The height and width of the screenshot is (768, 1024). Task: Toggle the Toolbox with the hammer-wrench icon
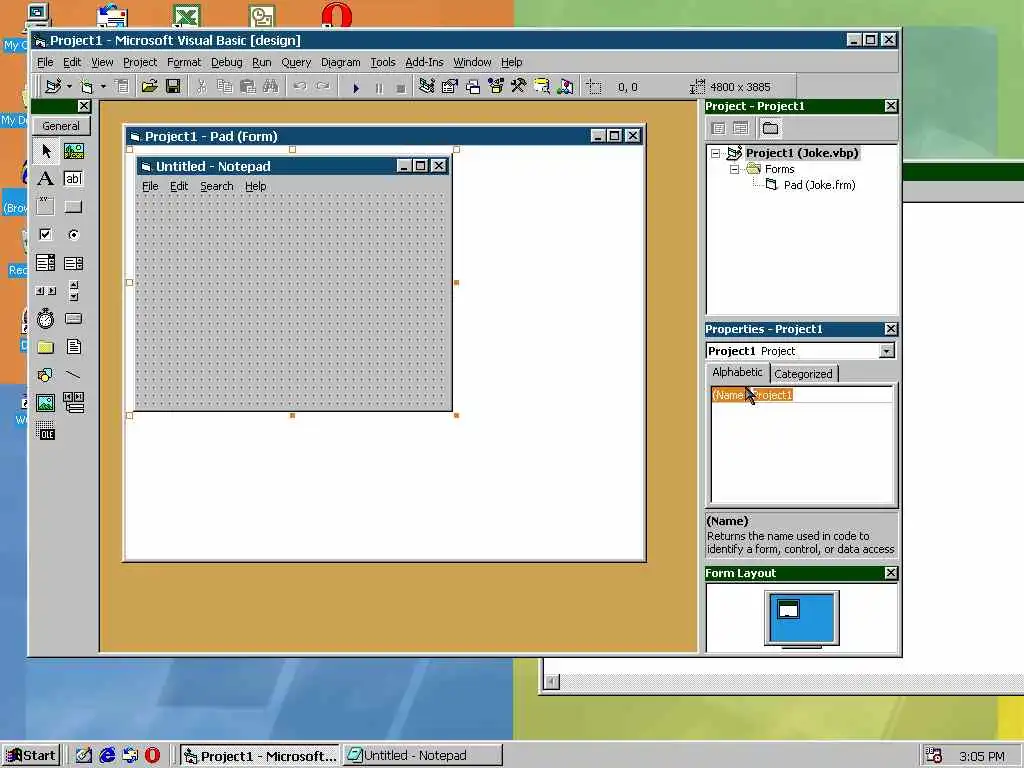tap(519, 86)
